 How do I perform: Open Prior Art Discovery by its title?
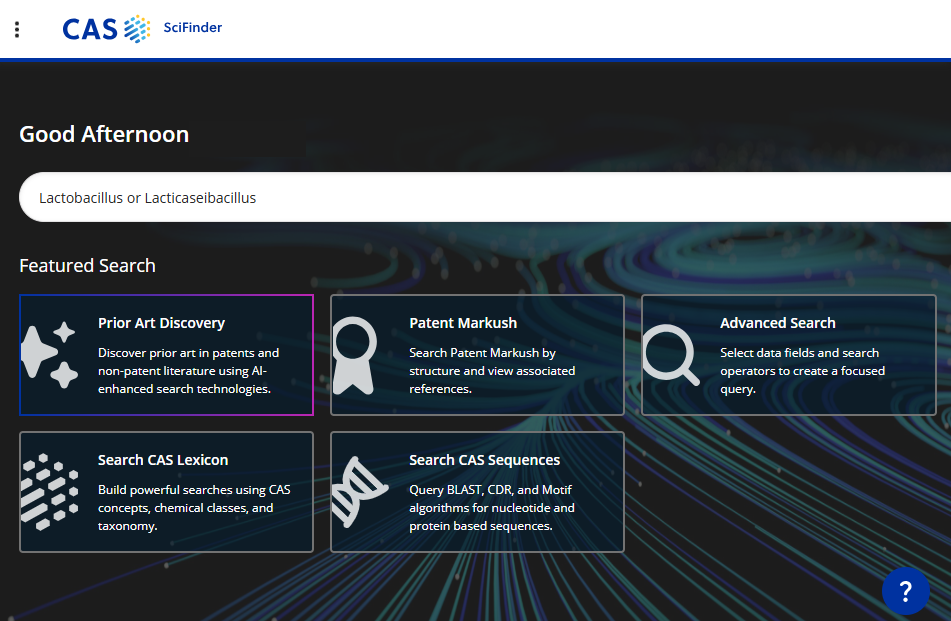(161, 323)
